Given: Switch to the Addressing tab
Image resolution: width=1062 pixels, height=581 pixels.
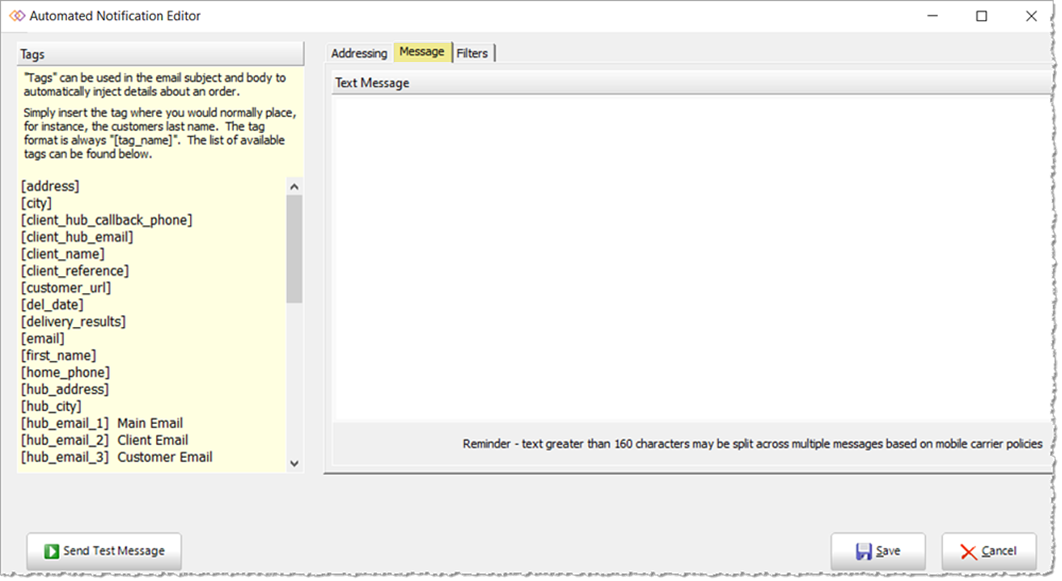Looking at the screenshot, I should pyautogui.click(x=359, y=53).
